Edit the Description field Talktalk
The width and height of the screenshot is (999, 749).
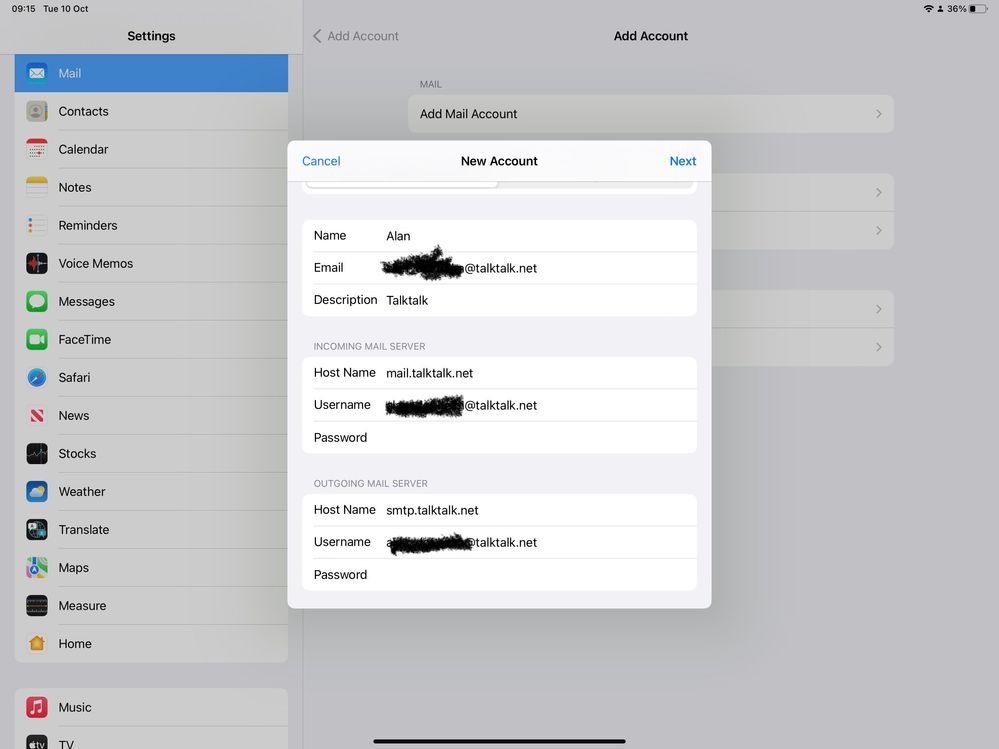(499, 300)
